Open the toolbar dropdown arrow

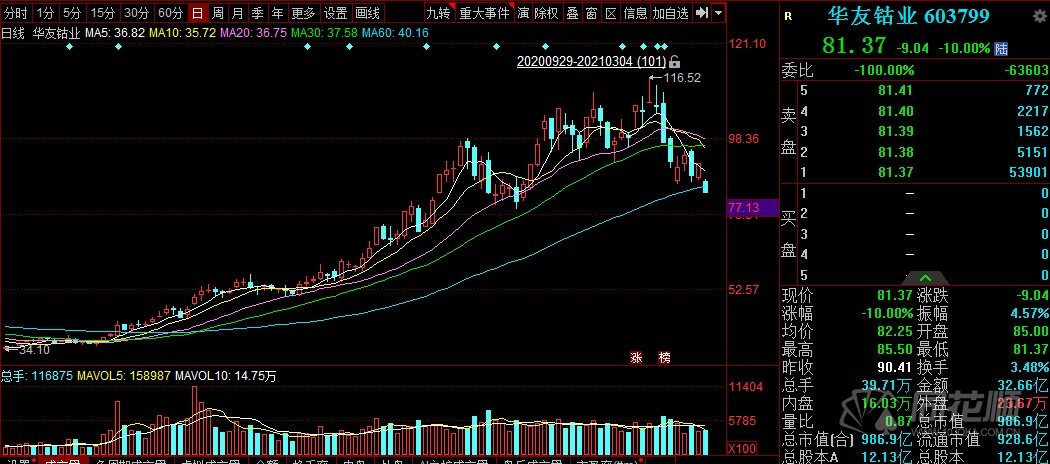[719, 13]
